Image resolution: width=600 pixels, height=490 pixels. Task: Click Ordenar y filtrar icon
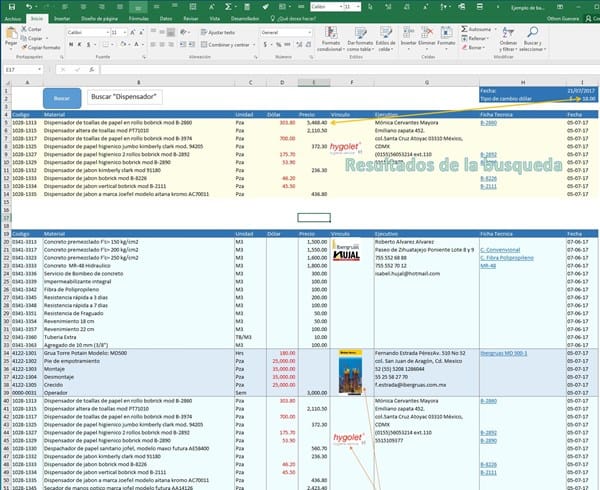click(x=508, y=34)
